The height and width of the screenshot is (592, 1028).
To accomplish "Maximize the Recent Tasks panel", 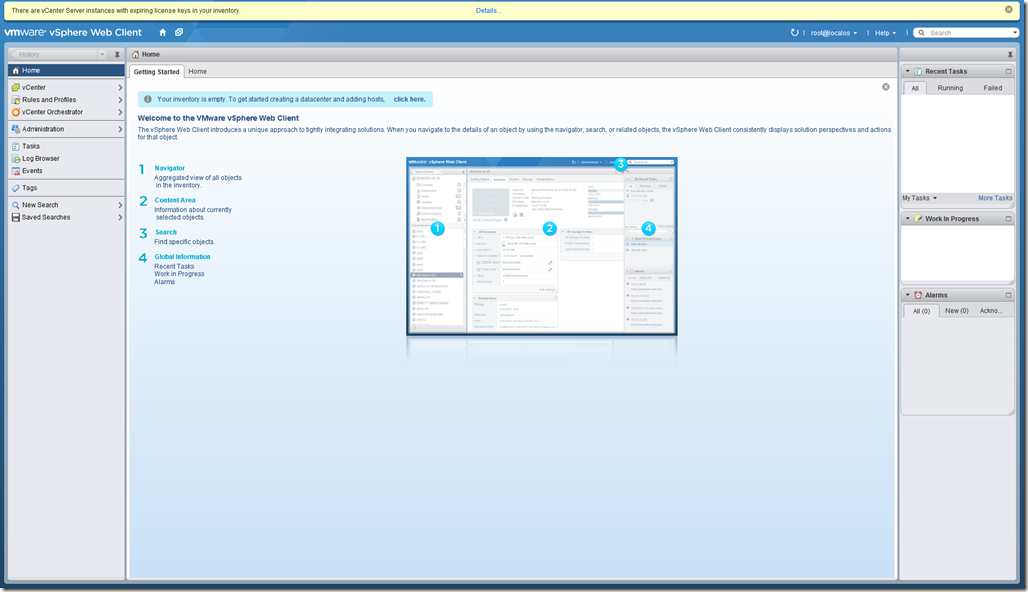I will (1008, 72).
